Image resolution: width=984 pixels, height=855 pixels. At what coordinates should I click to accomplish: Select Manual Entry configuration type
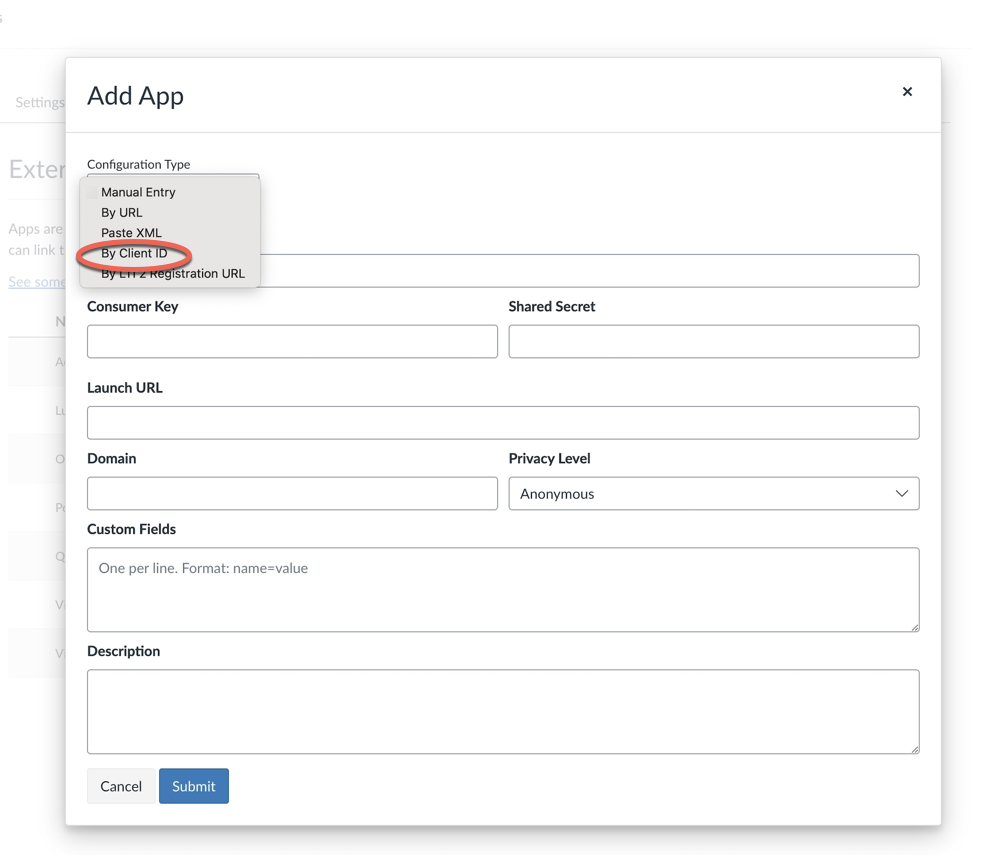(138, 192)
